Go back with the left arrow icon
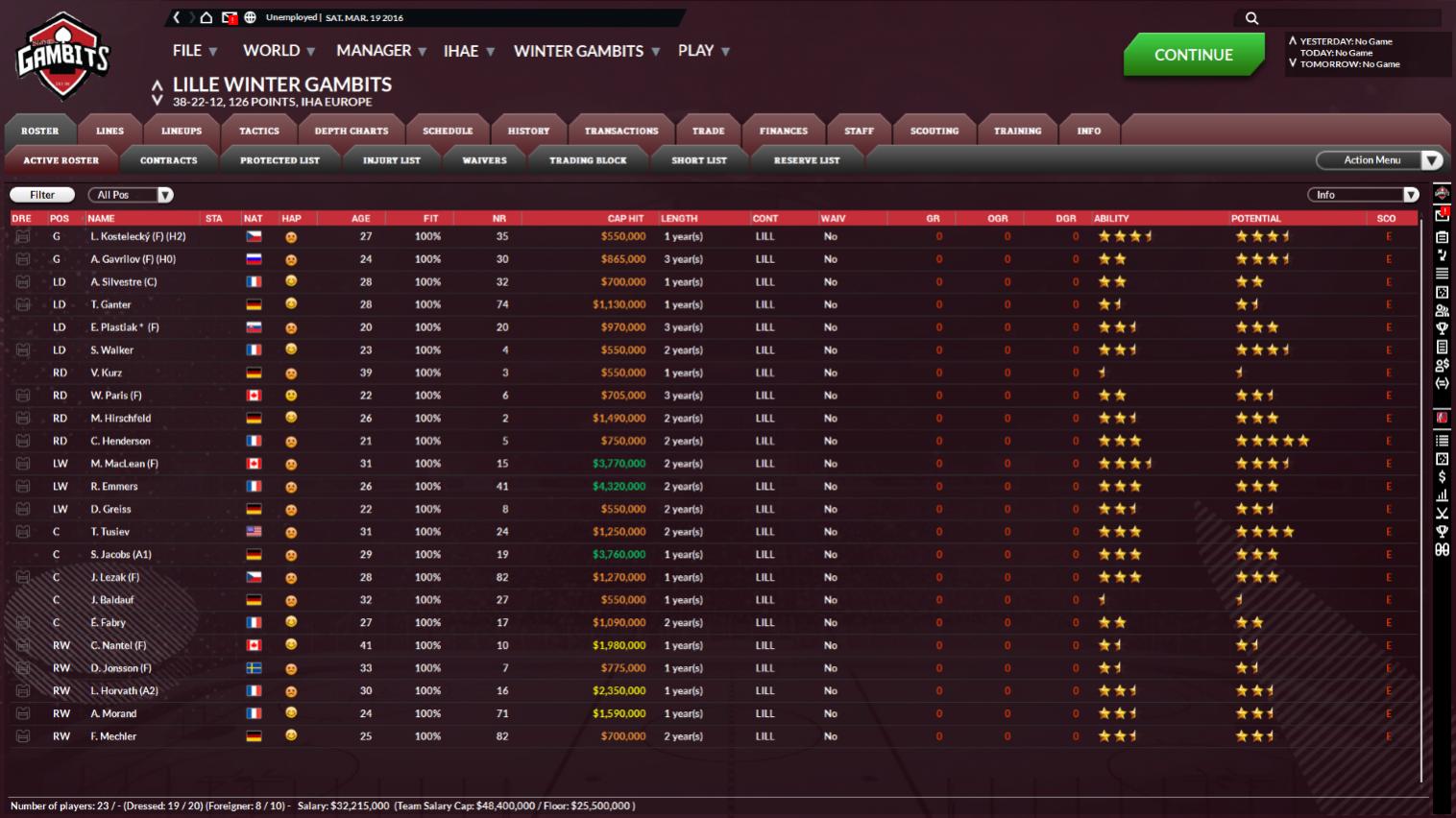 coord(177,17)
